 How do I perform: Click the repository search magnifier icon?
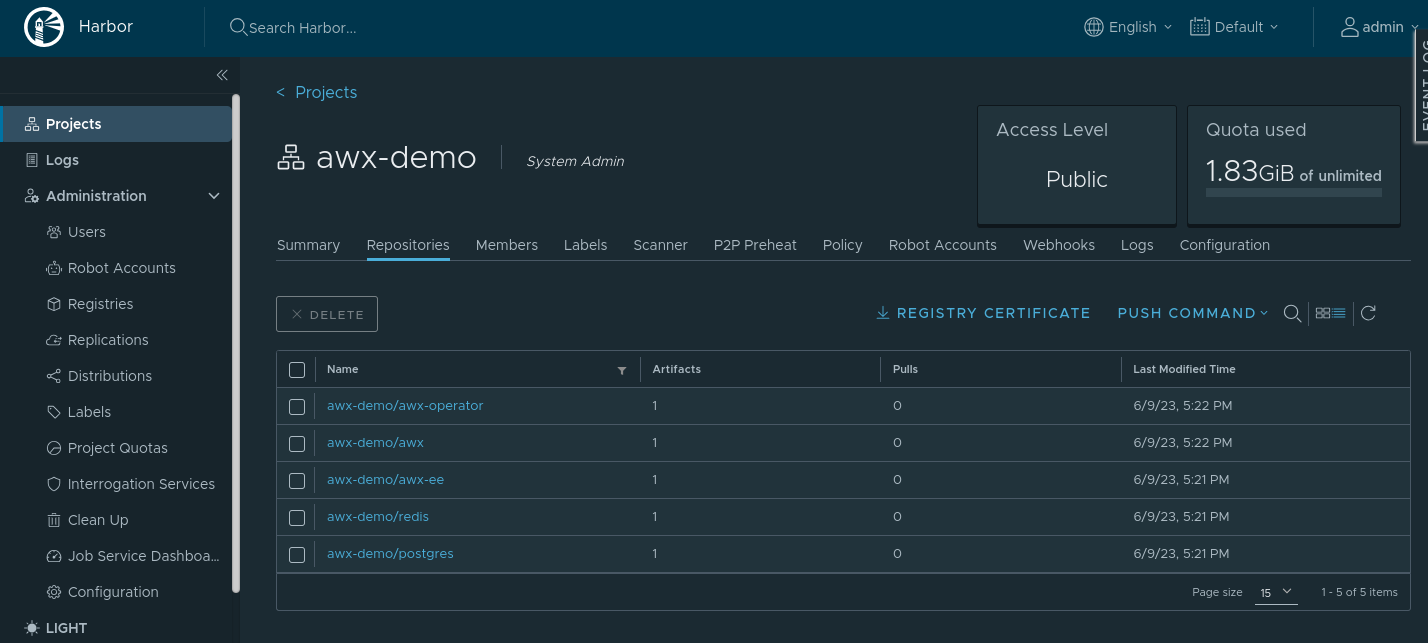click(1292, 314)
